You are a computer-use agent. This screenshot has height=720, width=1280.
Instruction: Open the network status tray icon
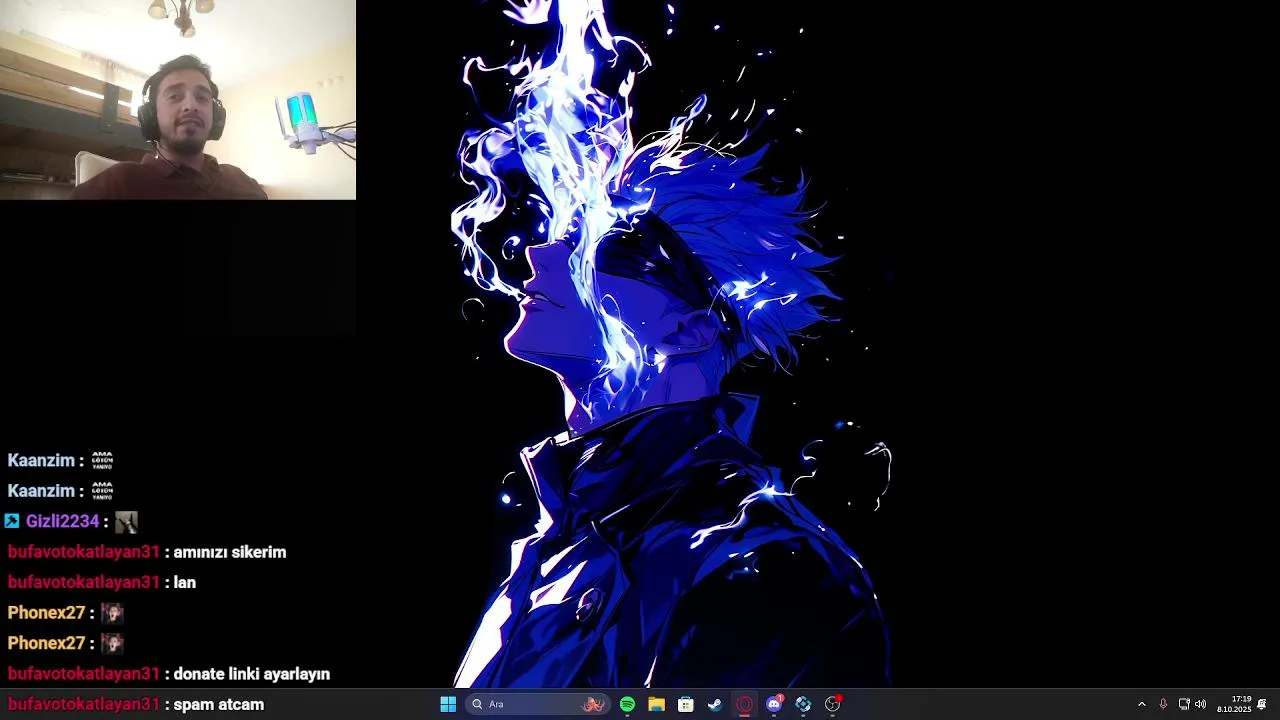1184,704
